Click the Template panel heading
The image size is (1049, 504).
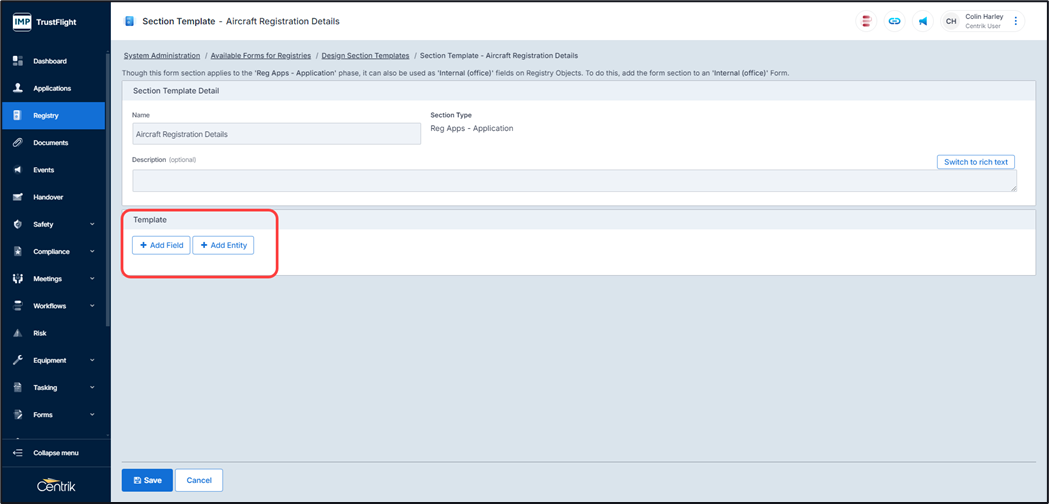[x=150, y=220]
